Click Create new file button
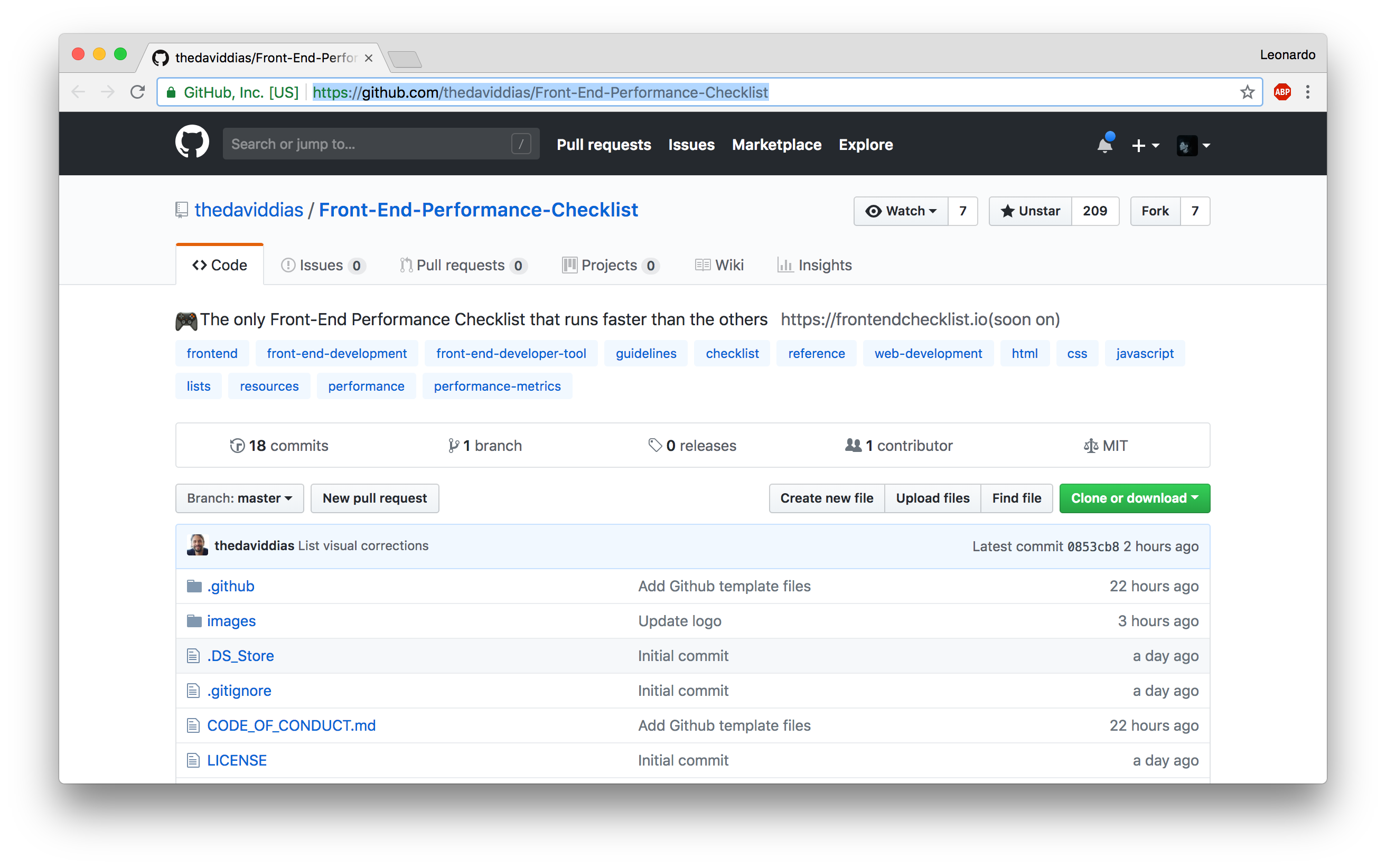Screen dimensions: 1386x868 click(x=826, y=498)
